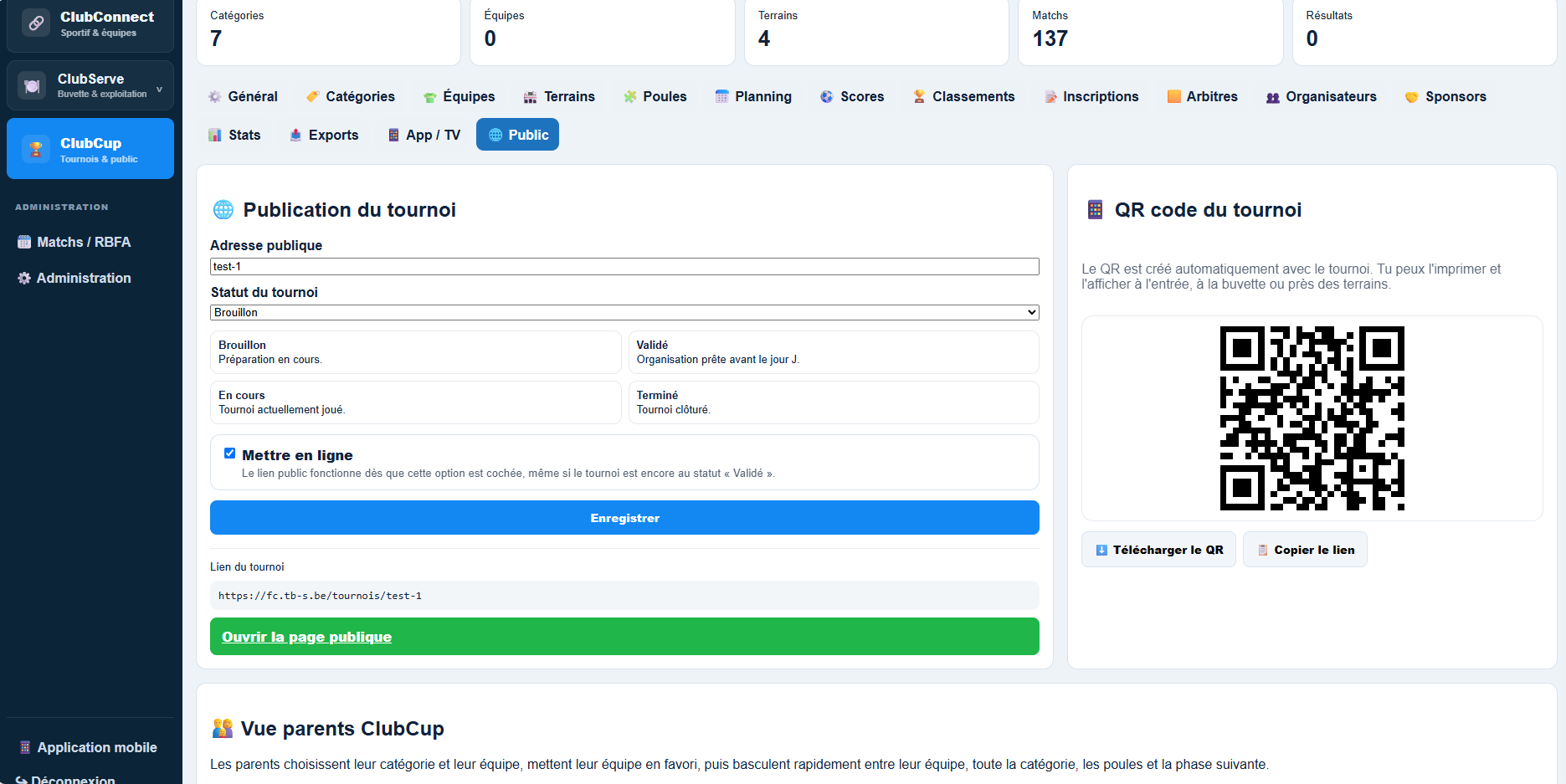Uncheck the Mettre en ligne checkbox
1566x784 pixels.
pyautogui.click(x=229, y=453)
